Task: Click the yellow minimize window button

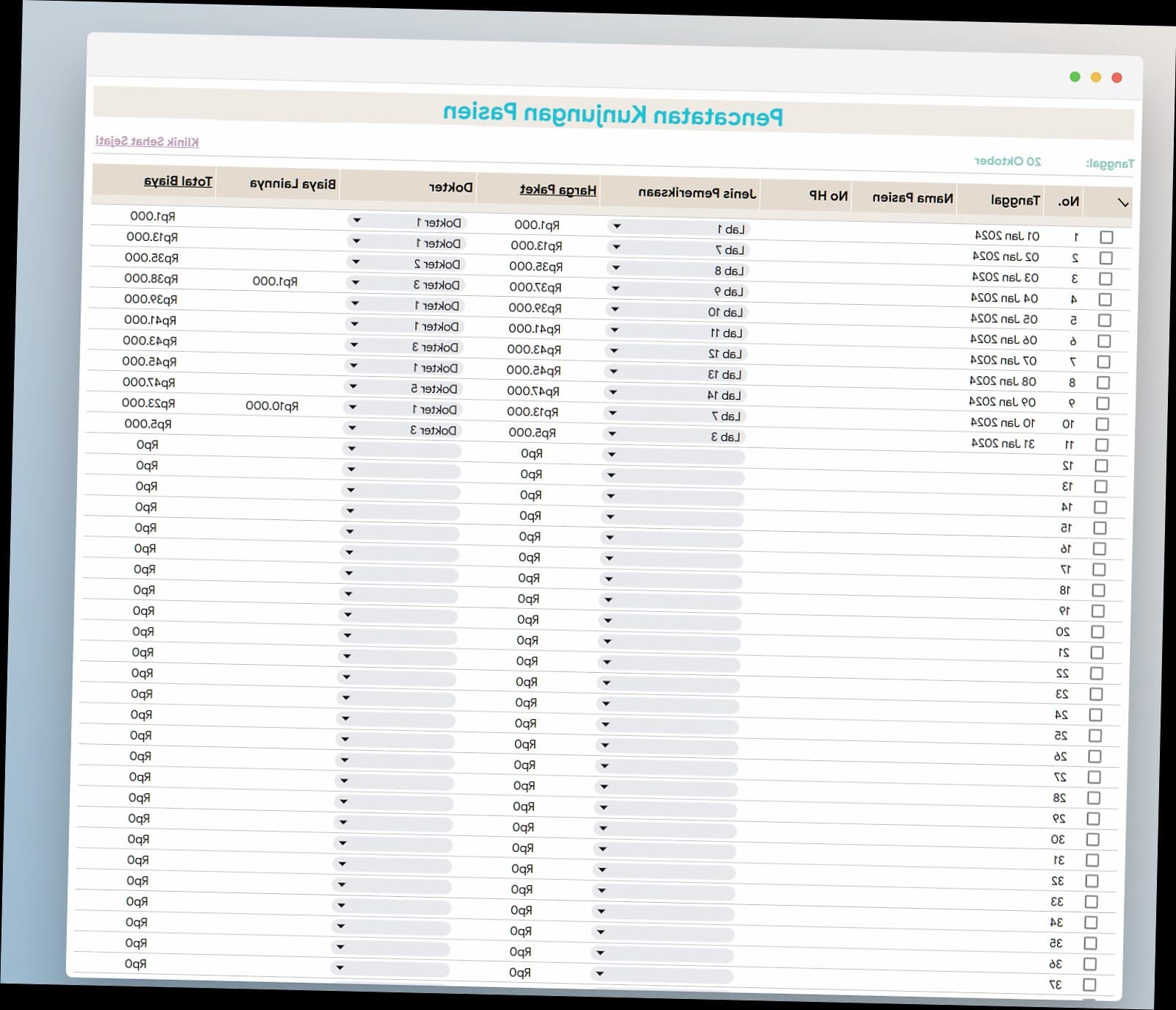Action: (1095, 77)
